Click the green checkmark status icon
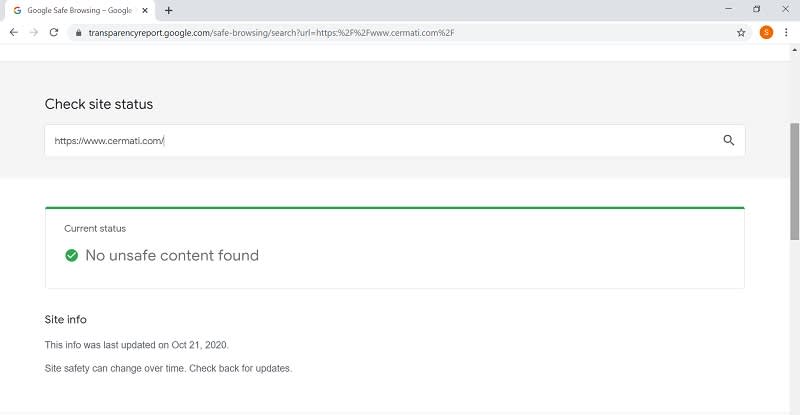 (71, 255)
